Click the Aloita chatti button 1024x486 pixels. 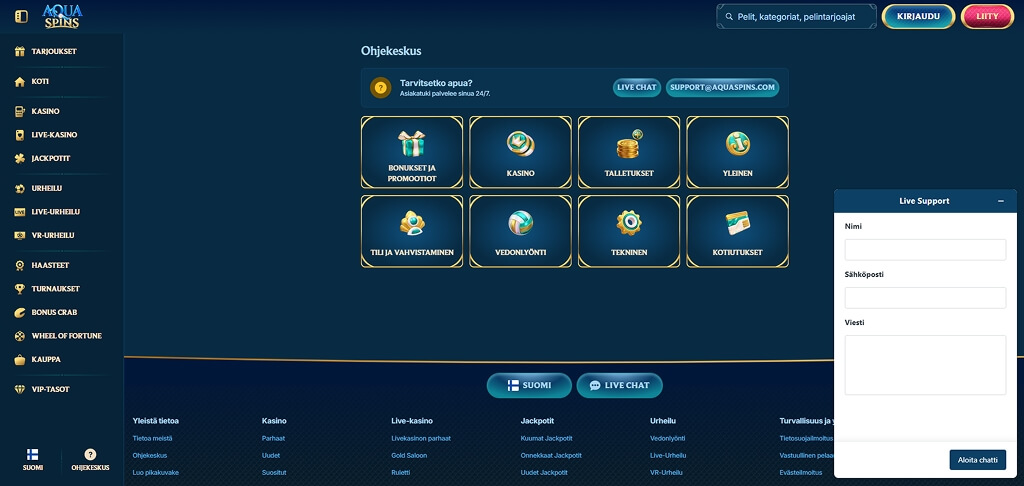[978, 460]
